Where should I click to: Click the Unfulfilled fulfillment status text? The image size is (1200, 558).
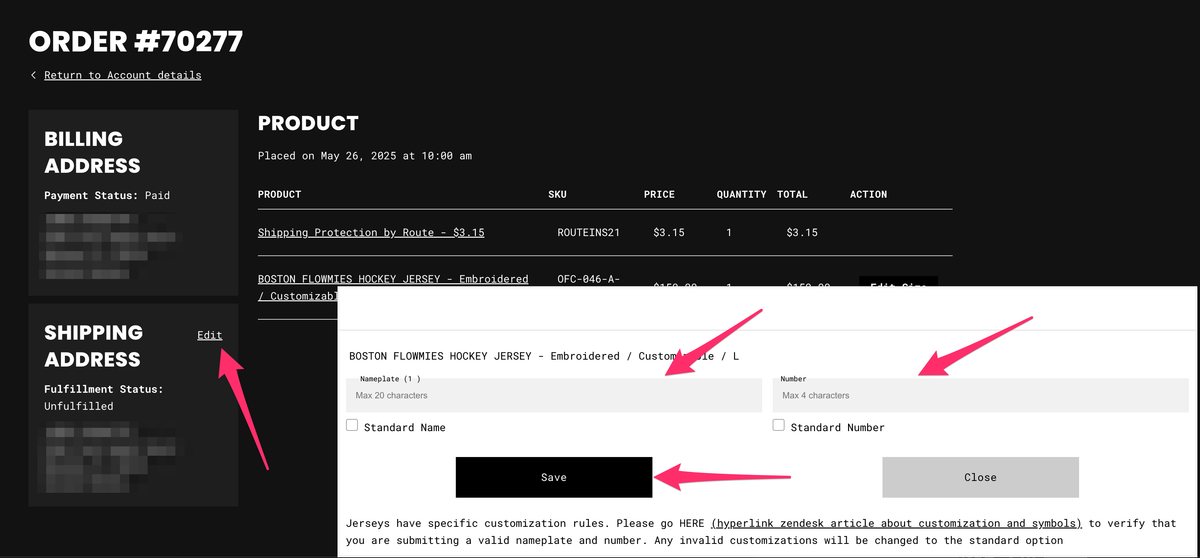[79, 406]
